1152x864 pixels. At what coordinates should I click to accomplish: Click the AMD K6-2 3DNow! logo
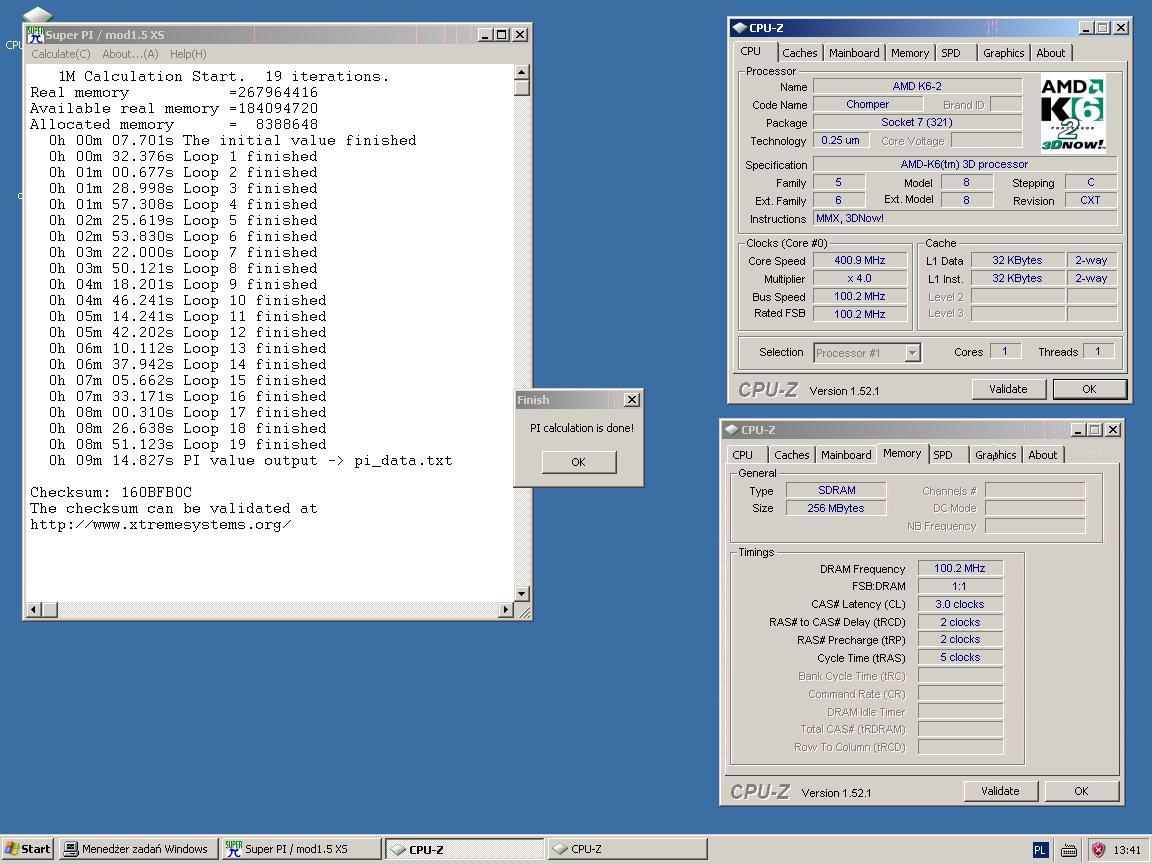pyautogui.click(x=1073, y=112)
